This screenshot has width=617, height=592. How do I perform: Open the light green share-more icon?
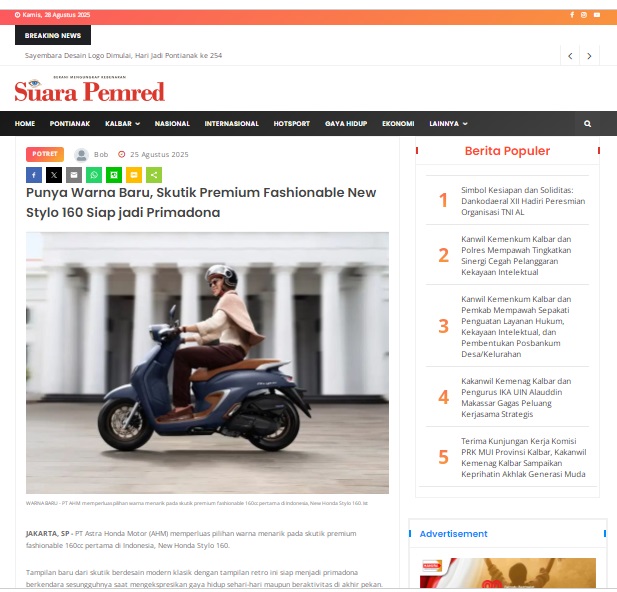[154, 175]
